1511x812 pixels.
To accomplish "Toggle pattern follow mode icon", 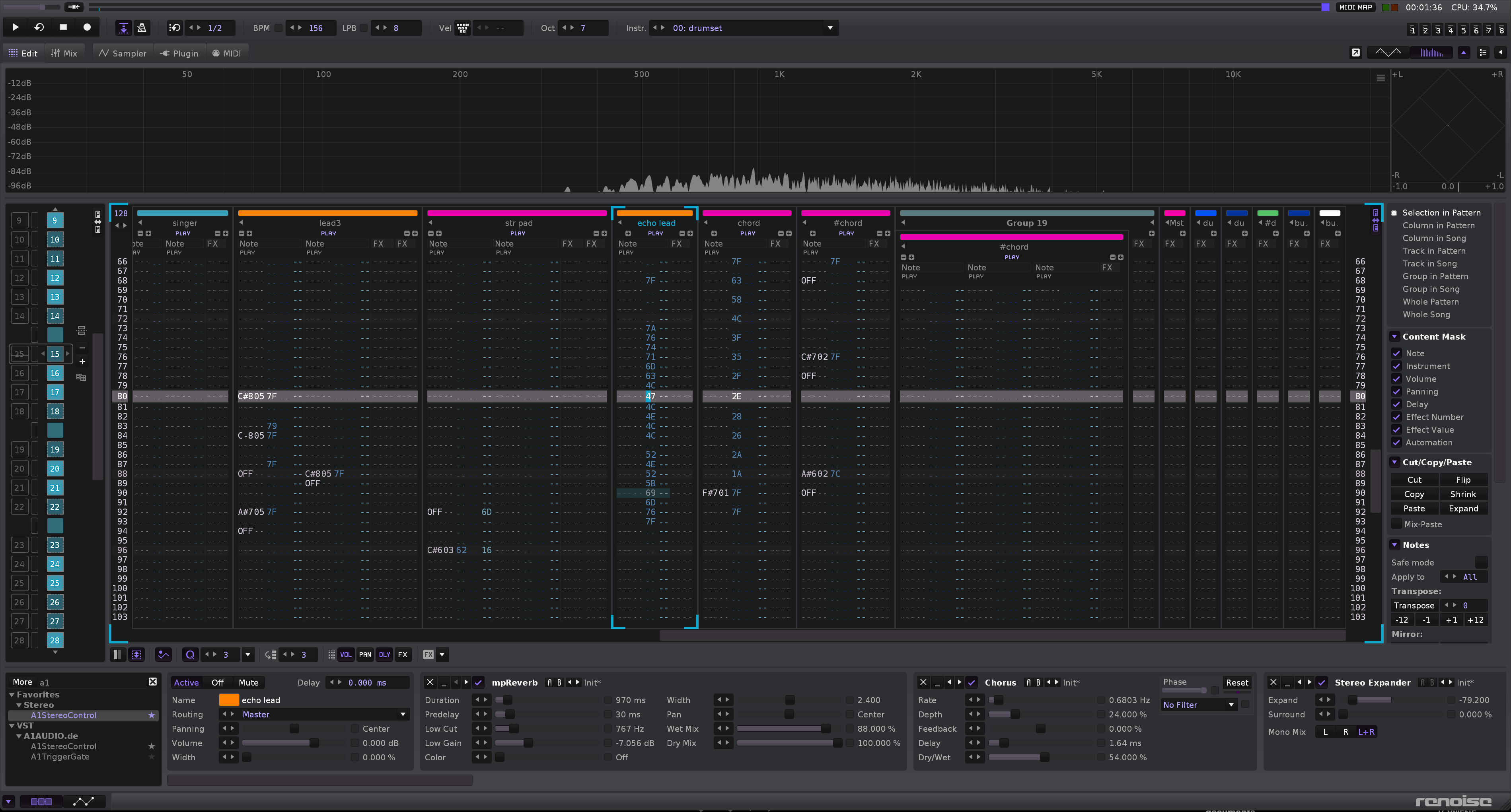I will (123, 27).
